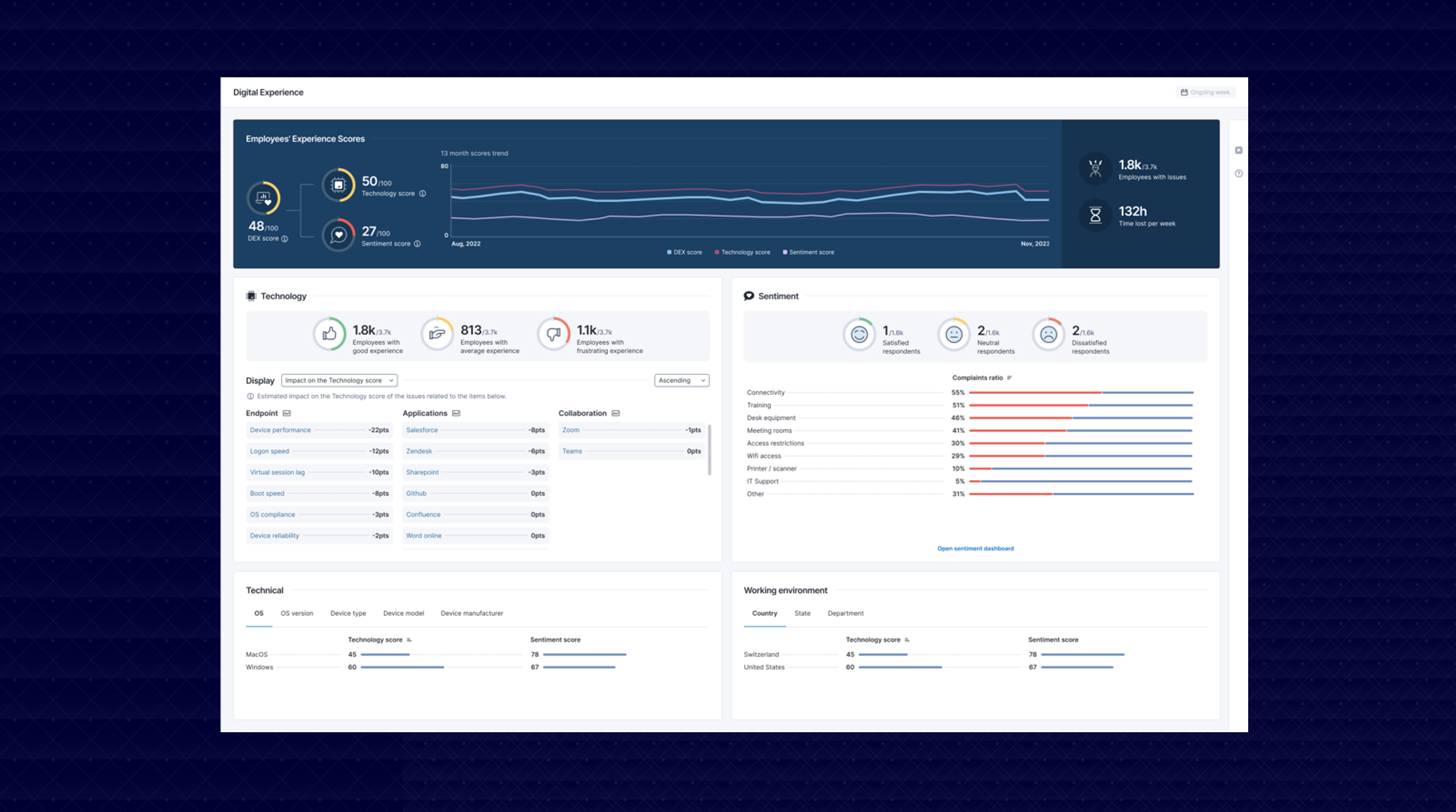This screenshot has height=812, width=1456.
Task: Open the Ascending sort order dropdown
Action: (681, 380)
